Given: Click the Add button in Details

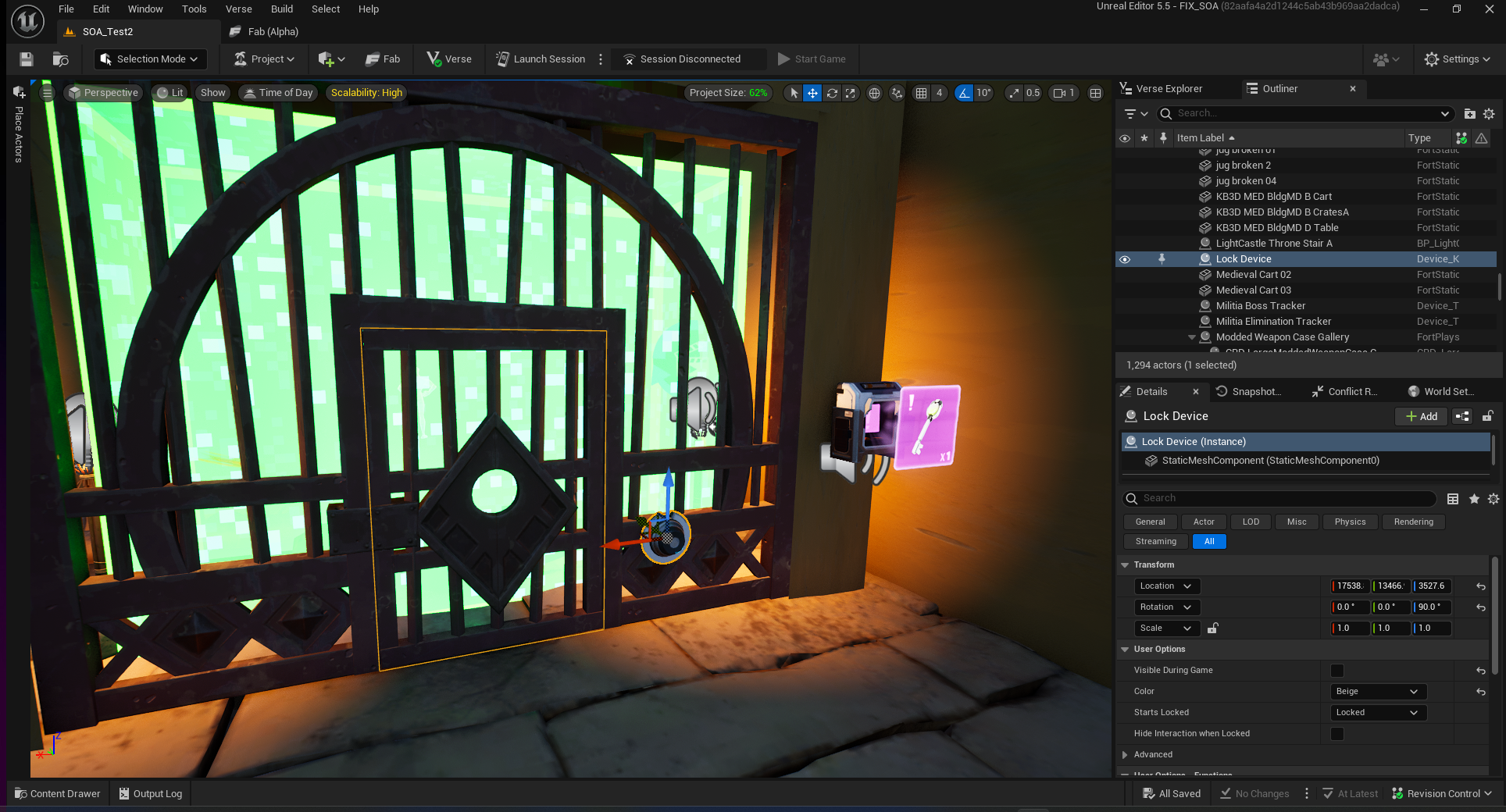Looking at the screenshot, I should coord(1421,416).
